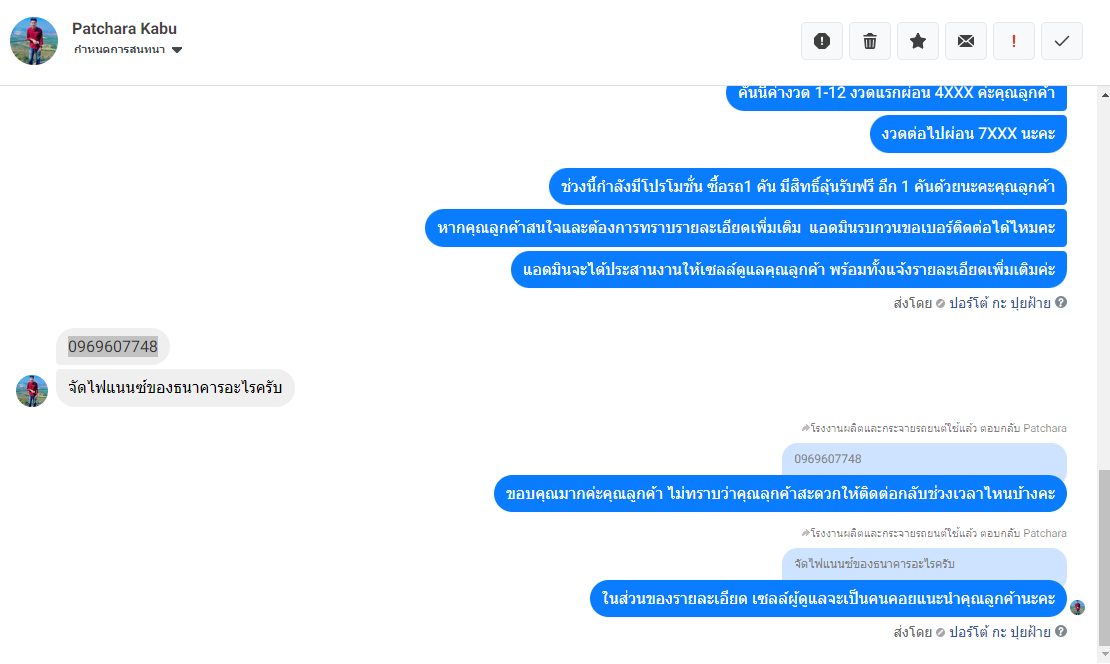Click help icon under the last message
Screen dimensions: 1110x664
(x=1061, y=632)
